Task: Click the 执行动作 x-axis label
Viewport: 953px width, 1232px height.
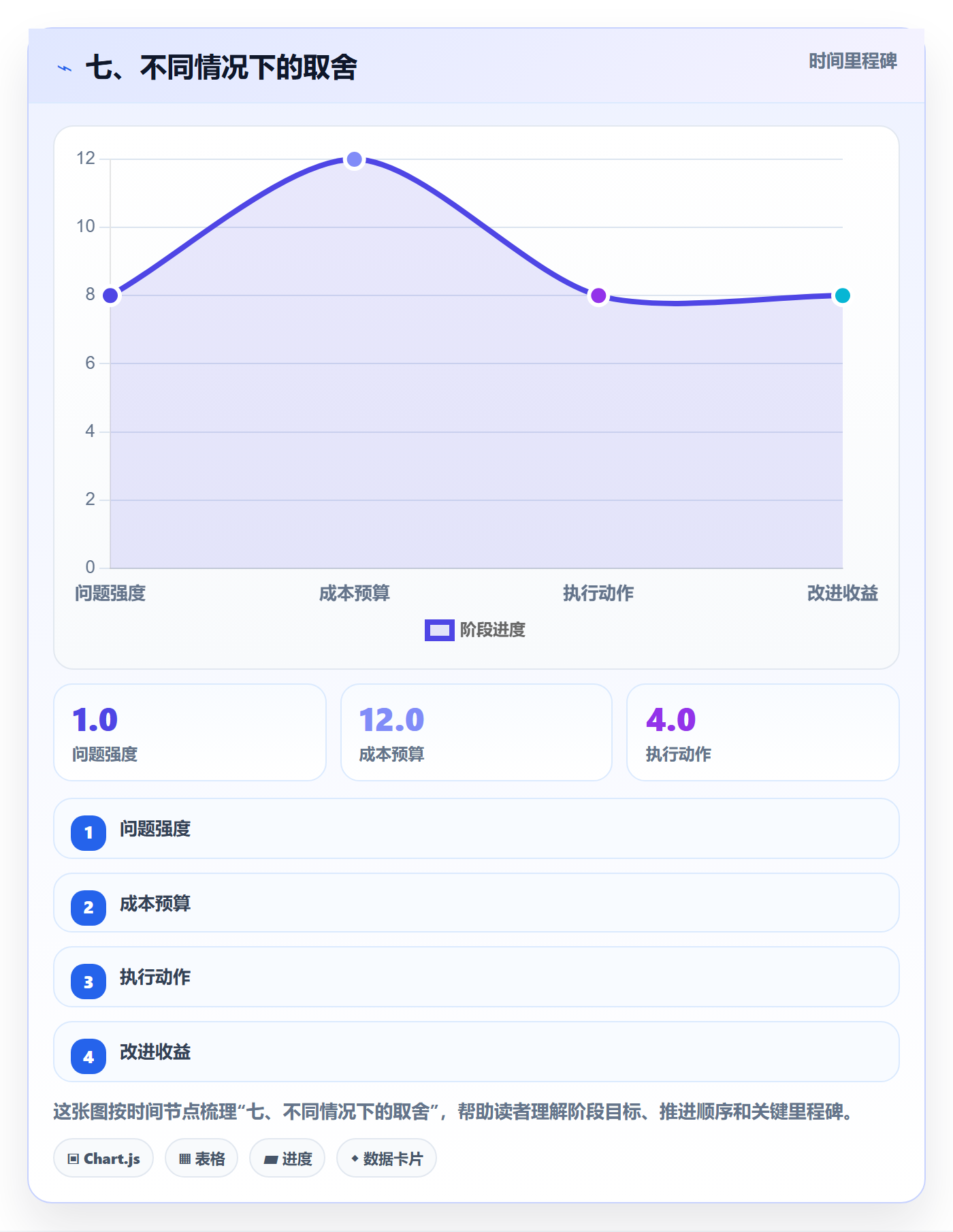Action: 598,594
